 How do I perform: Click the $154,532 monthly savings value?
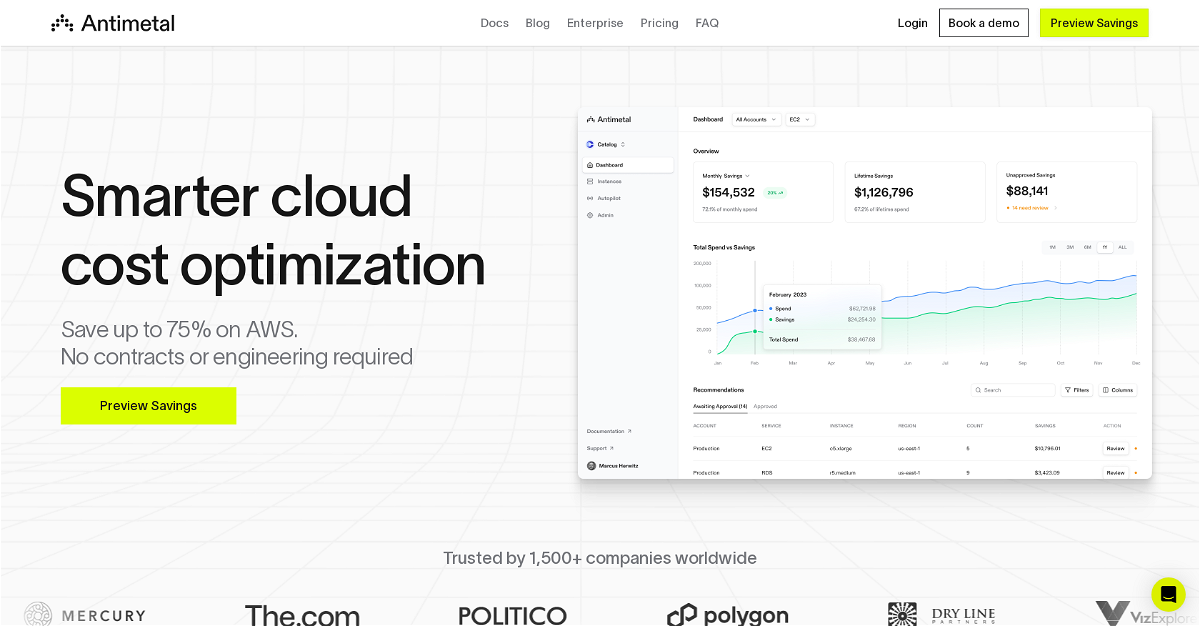pos(728,192)
